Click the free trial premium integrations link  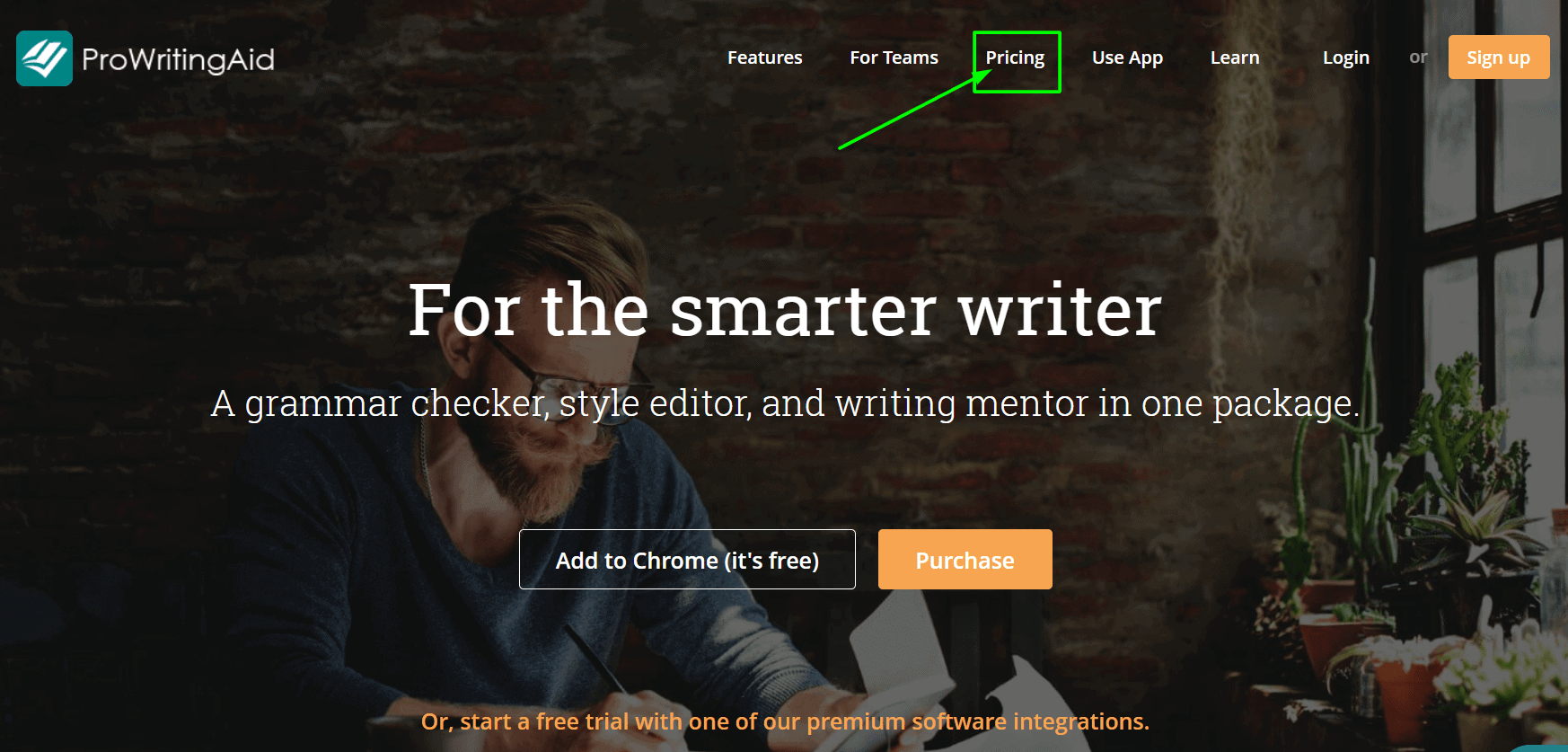786,721
